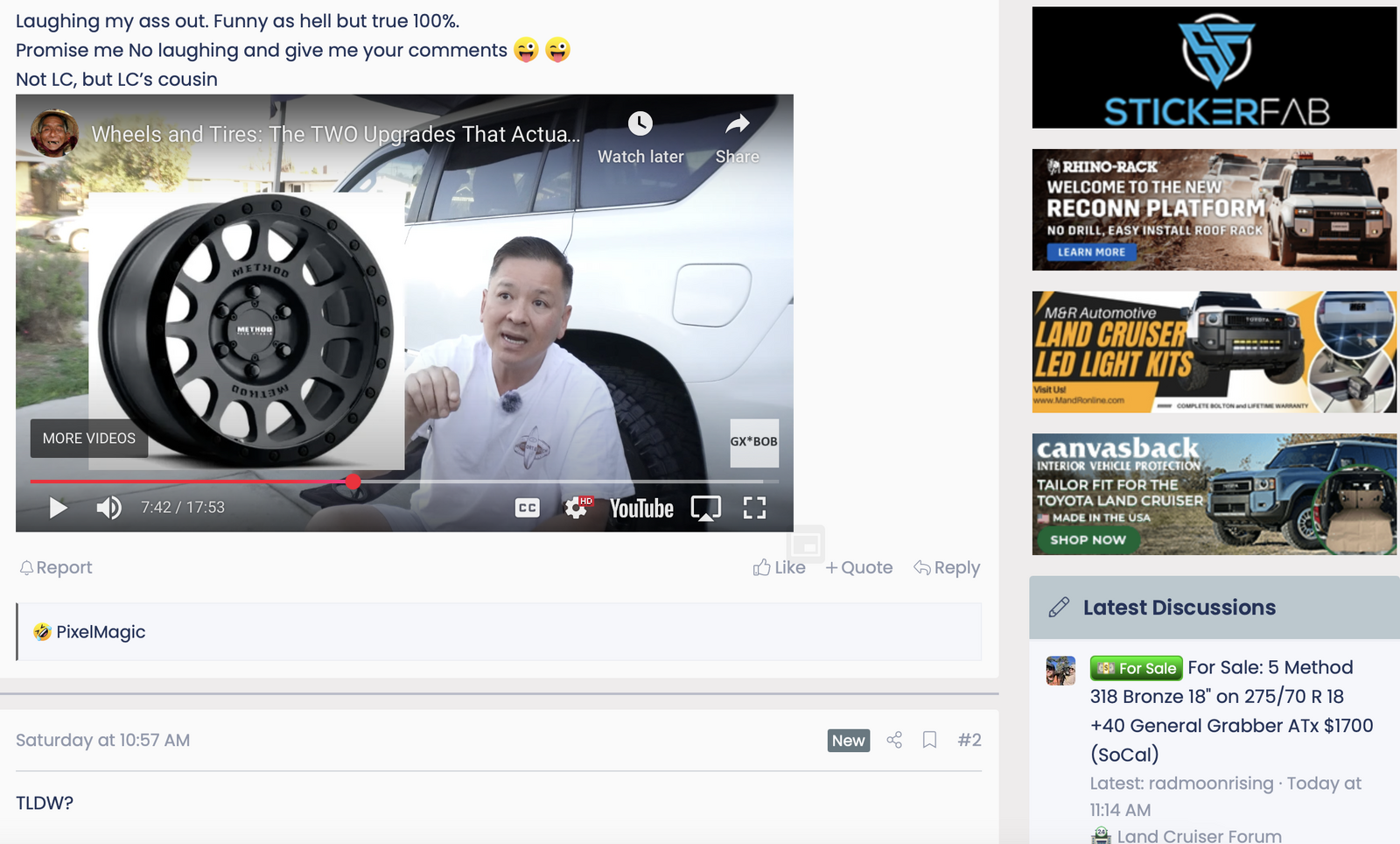Image resolution: width=1400 pixels, height=844 pixels.
Task: Toggle closed captions with the CC button
Action: pos(528,508)
